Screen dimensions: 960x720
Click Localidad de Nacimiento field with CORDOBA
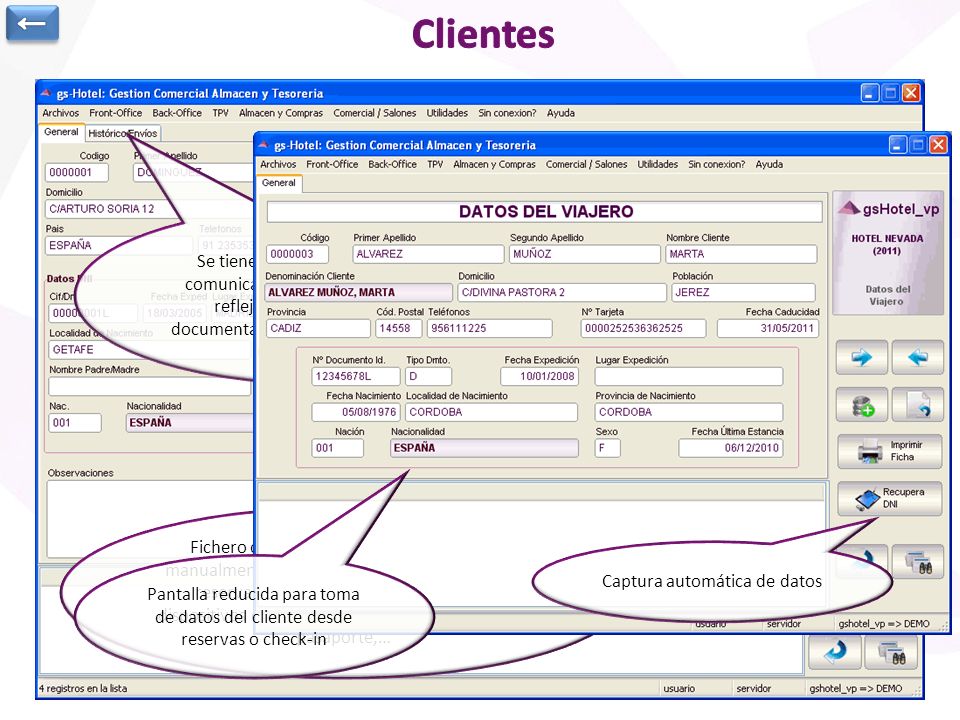click(x=492, y=412)
